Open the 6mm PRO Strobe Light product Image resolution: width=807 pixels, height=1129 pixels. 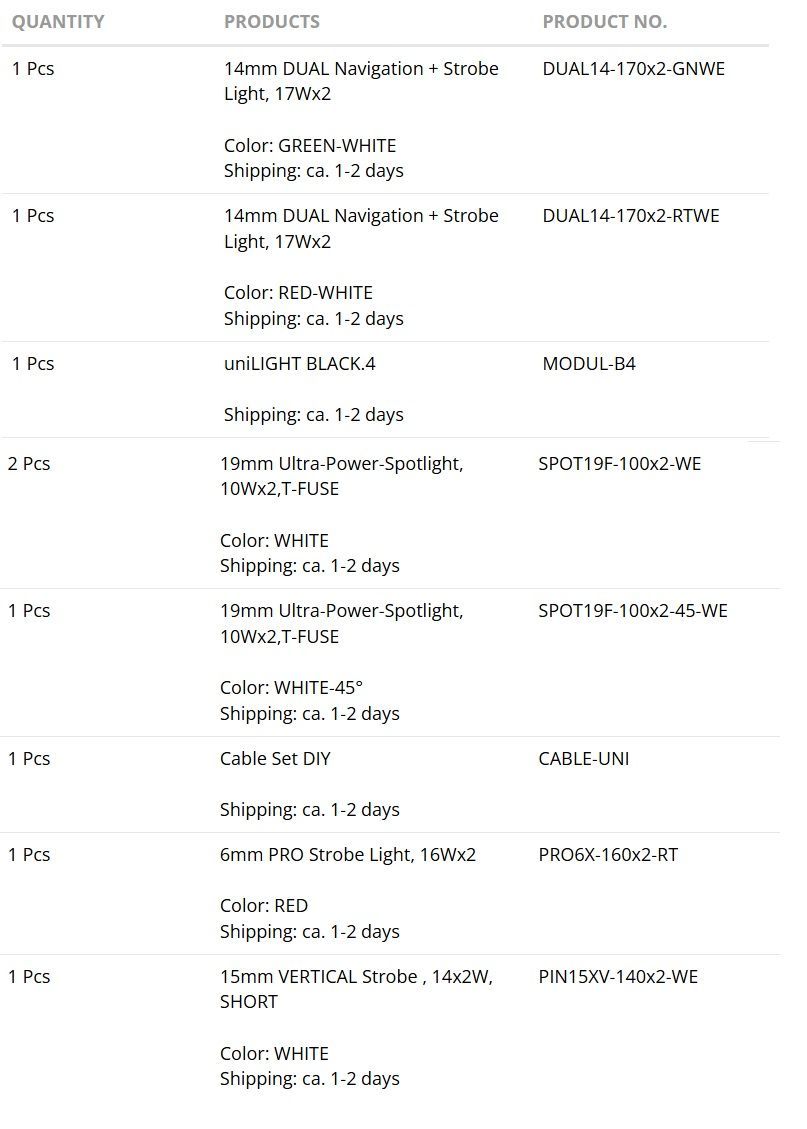347,855
